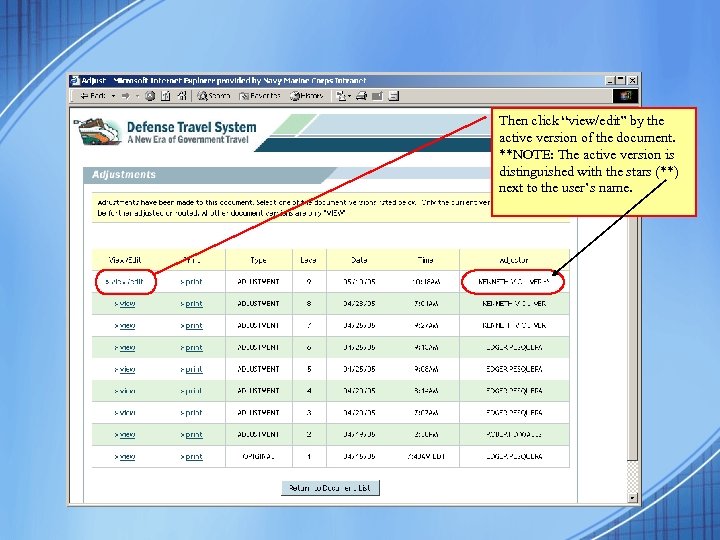Viewport: 720px width, 540px height.
Task: Open the Forward button history dropdown arrow
Action: click(137, 96)
